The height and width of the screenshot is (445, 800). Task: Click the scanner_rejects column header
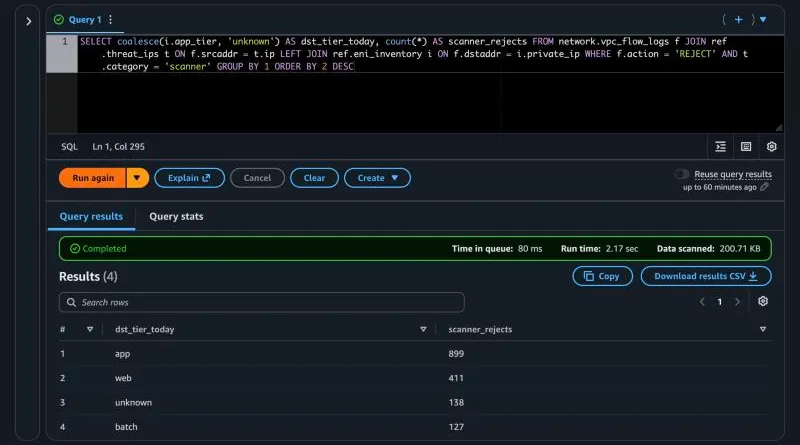480,329
